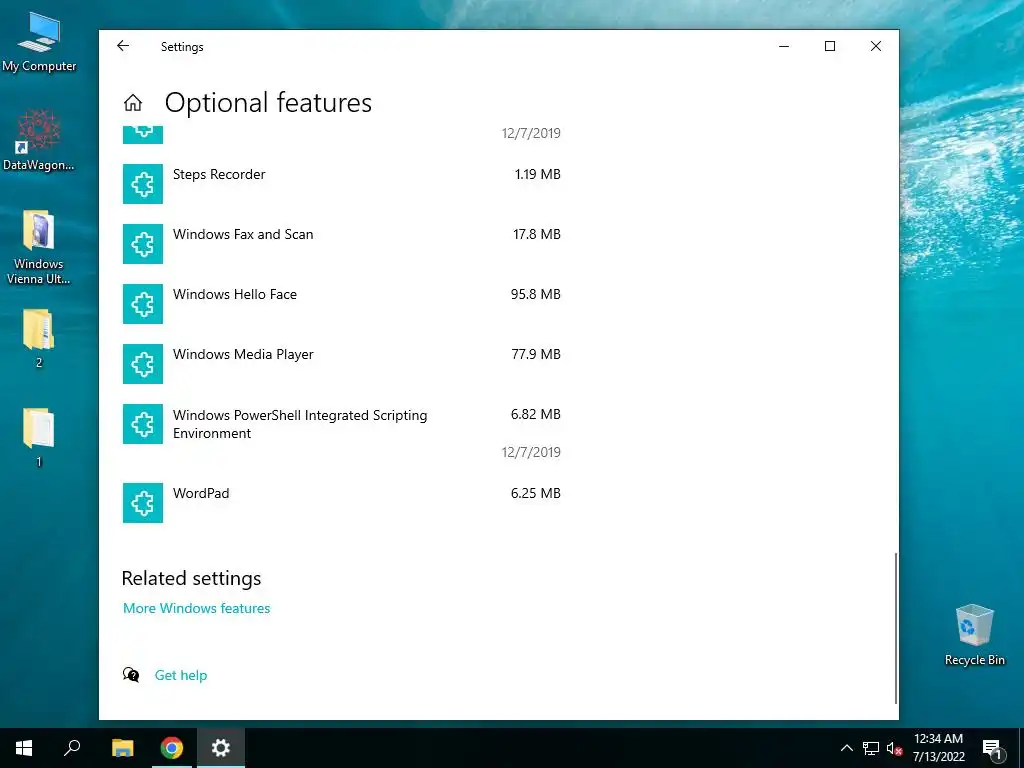
Task: Select the desktop folder named 2
Action: click(39, 339)
